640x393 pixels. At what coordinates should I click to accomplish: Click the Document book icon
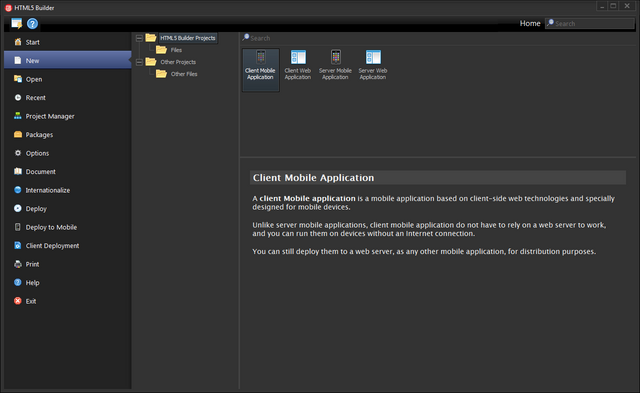tap(18, 171)
